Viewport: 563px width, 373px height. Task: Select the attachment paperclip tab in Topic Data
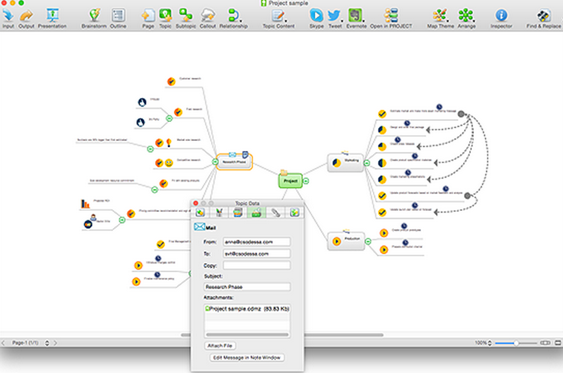[x=275, y=213]
